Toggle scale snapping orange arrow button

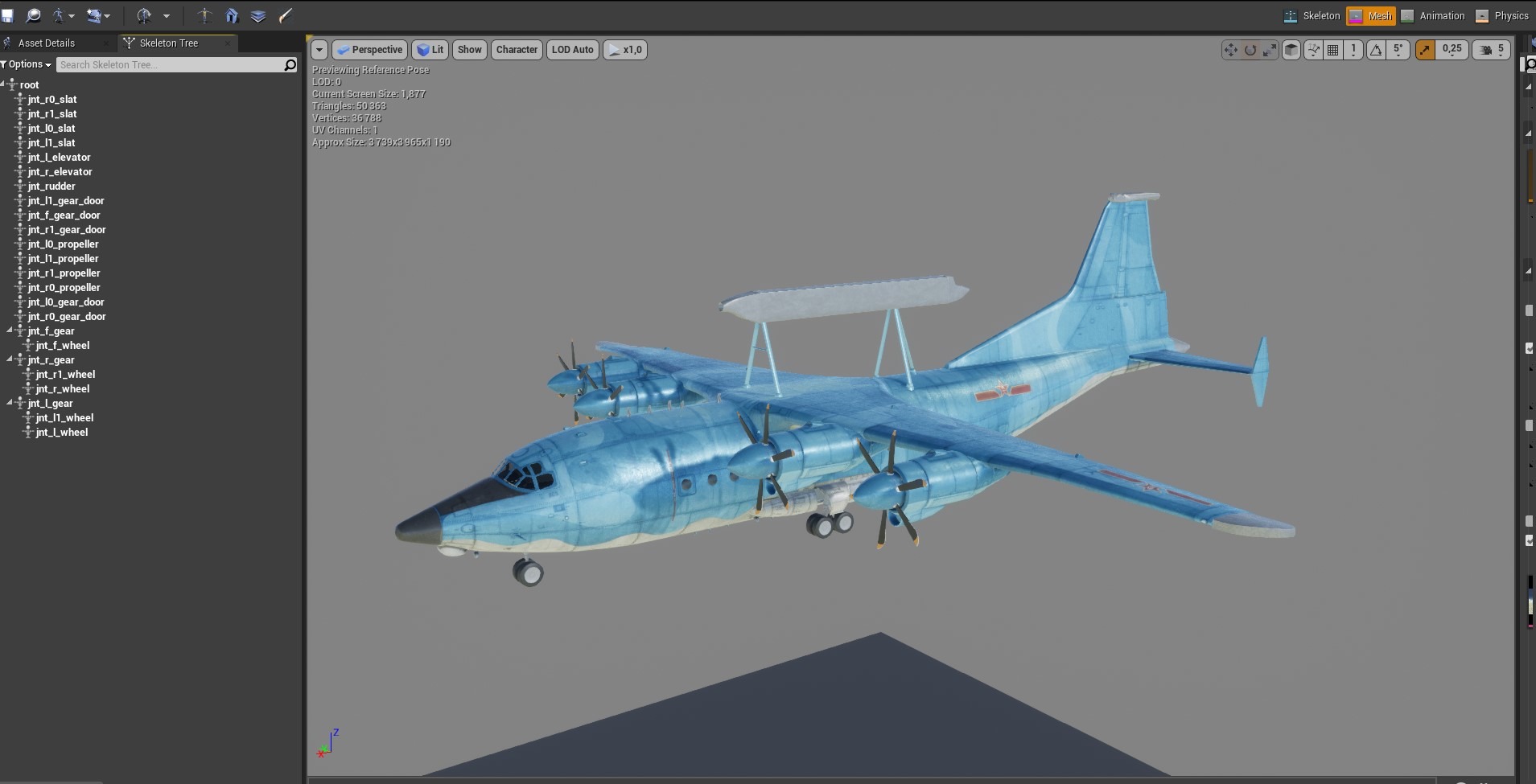tap(1425, 50)
